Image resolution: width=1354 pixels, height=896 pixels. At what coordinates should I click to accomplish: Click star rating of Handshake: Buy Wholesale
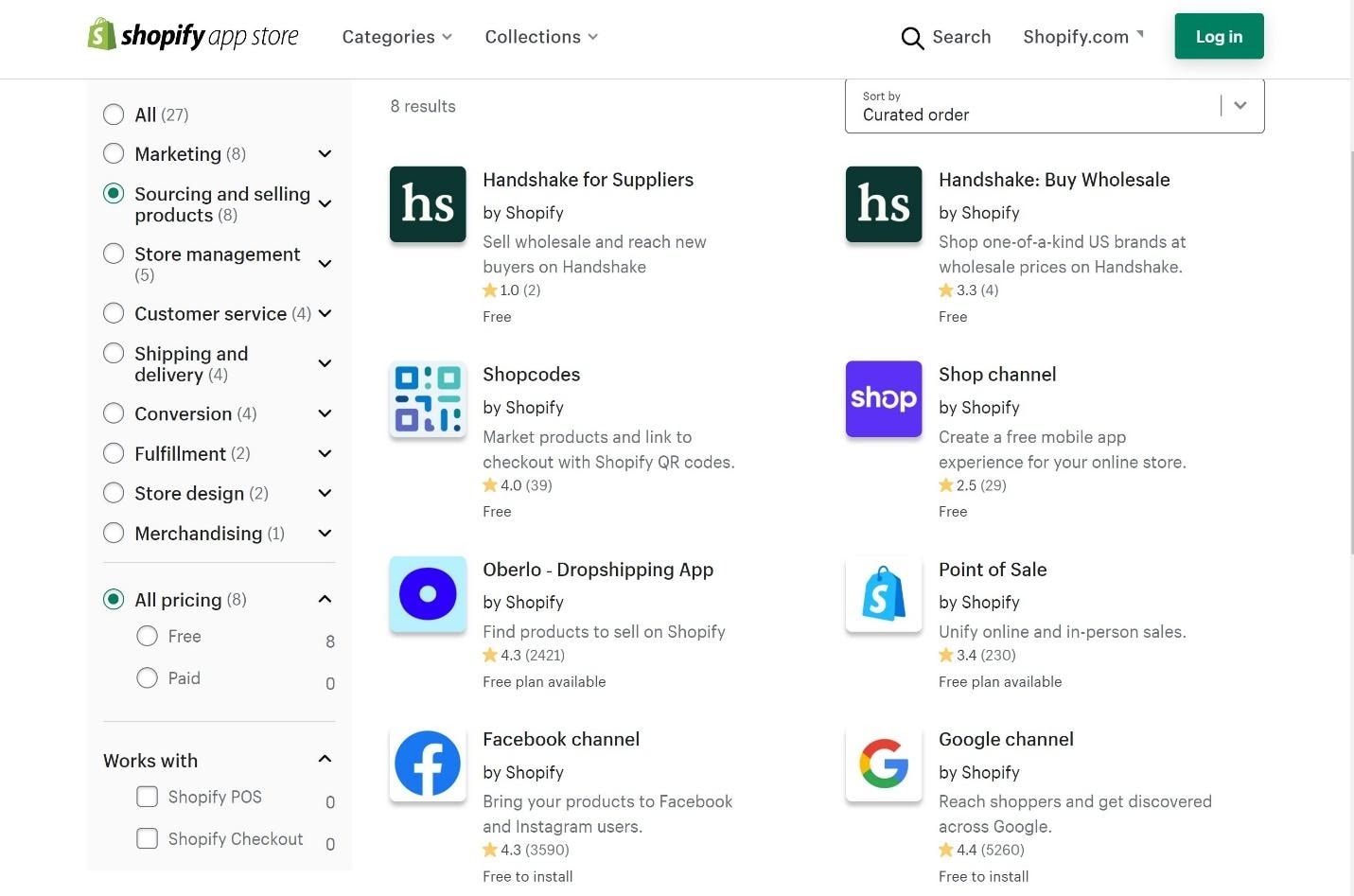click(969, 290)
